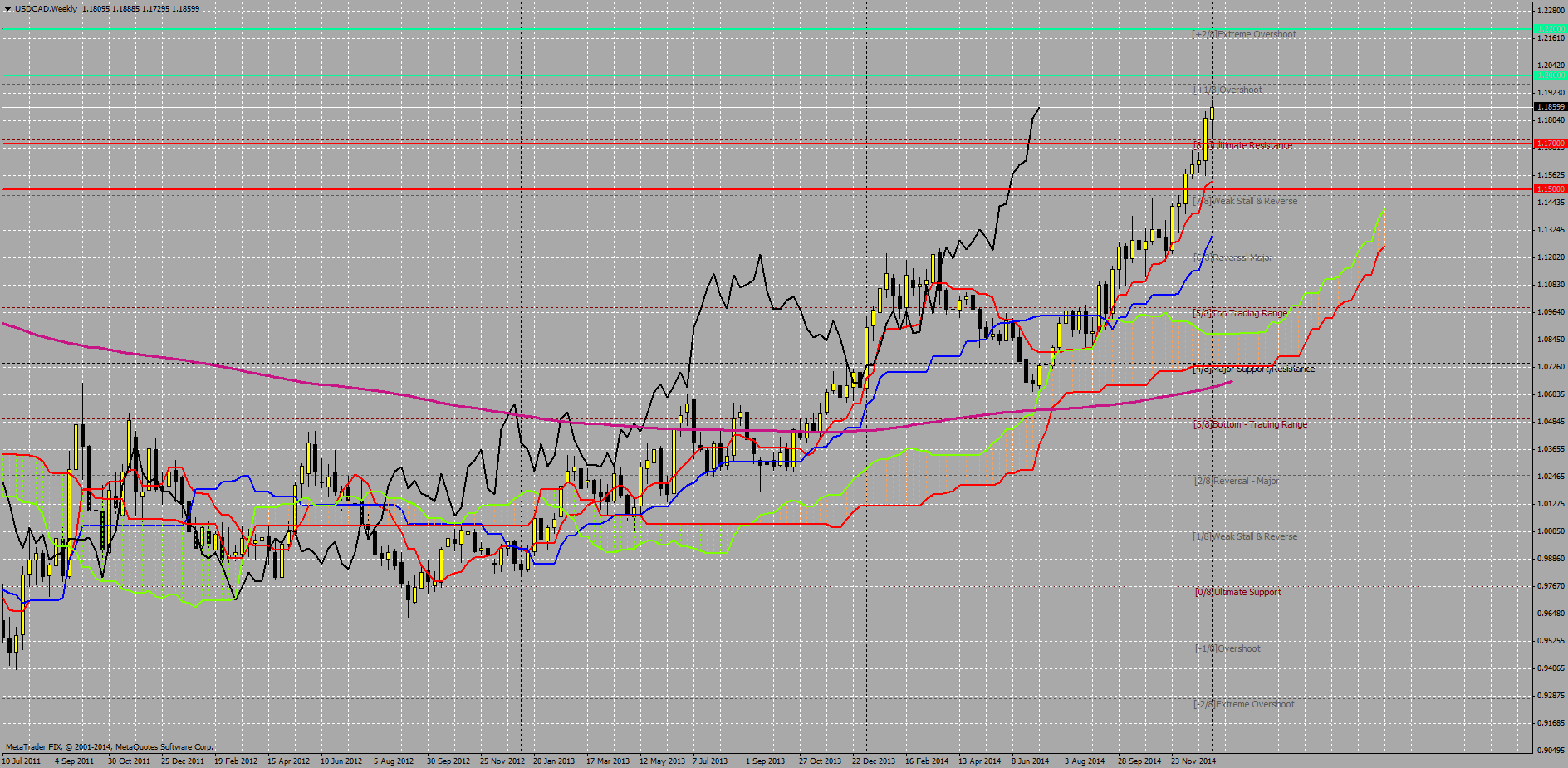Select the [+2/8]Extreme Overshoot label
The image size is (1568, 768).
pos(1243,35)
